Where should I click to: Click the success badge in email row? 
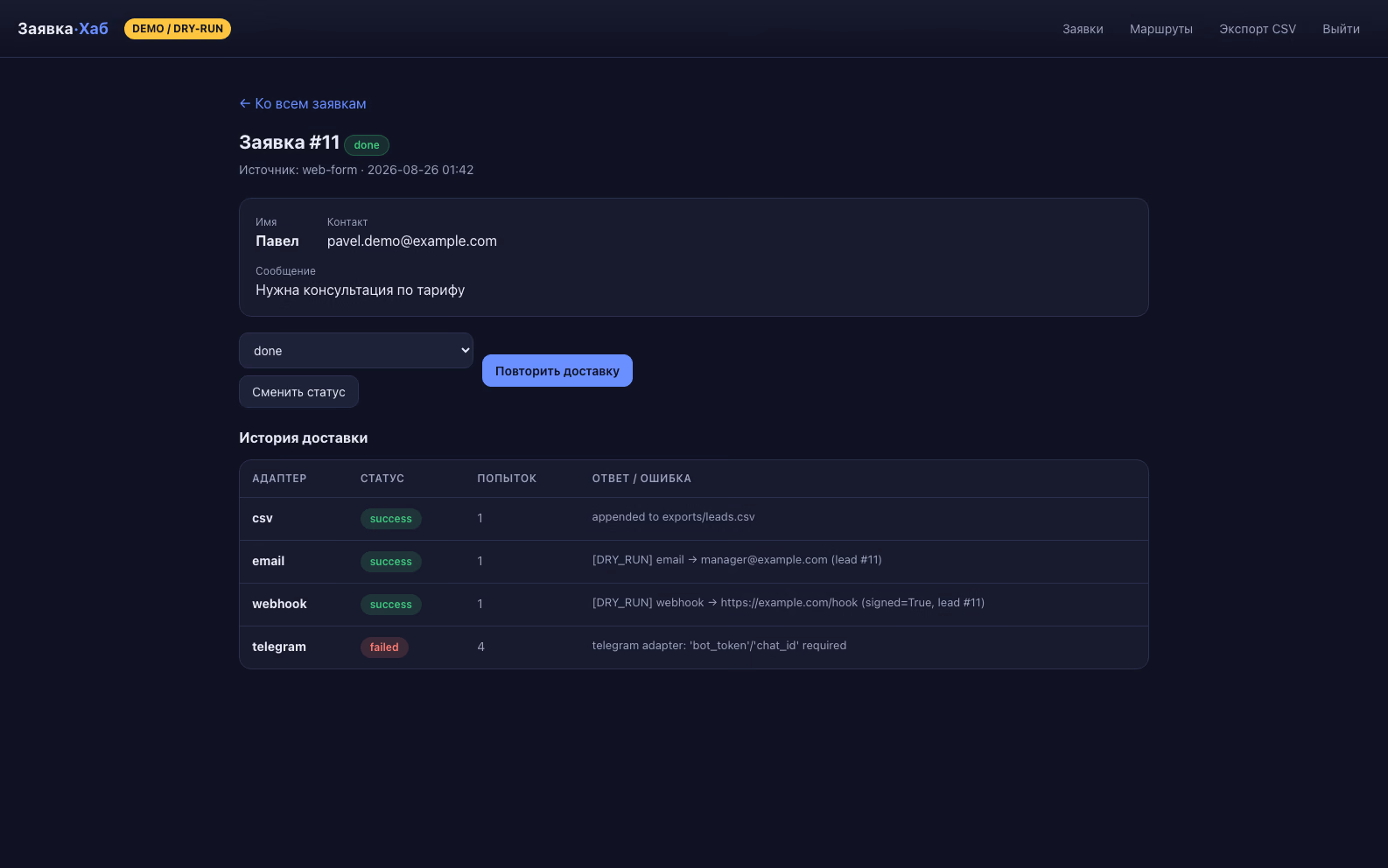pyautogui.click(x=391, y=562)
